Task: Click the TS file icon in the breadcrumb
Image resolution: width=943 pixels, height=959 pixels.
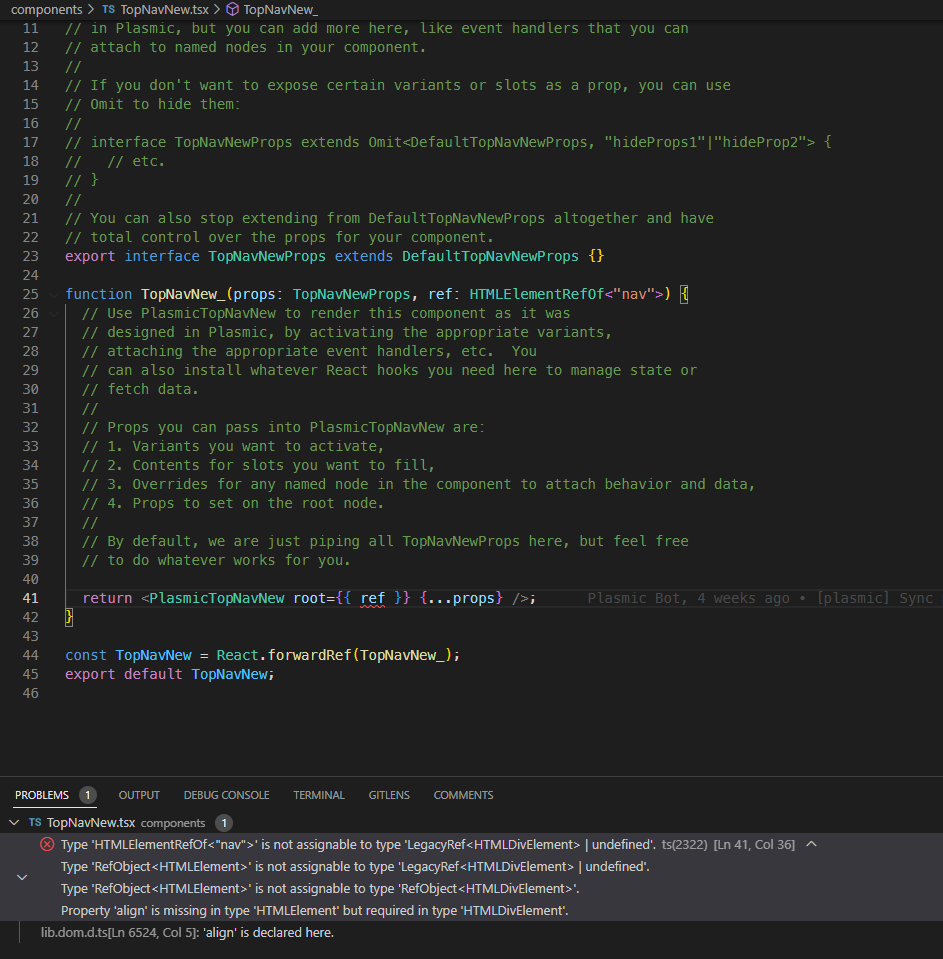Action: [108, 9]
